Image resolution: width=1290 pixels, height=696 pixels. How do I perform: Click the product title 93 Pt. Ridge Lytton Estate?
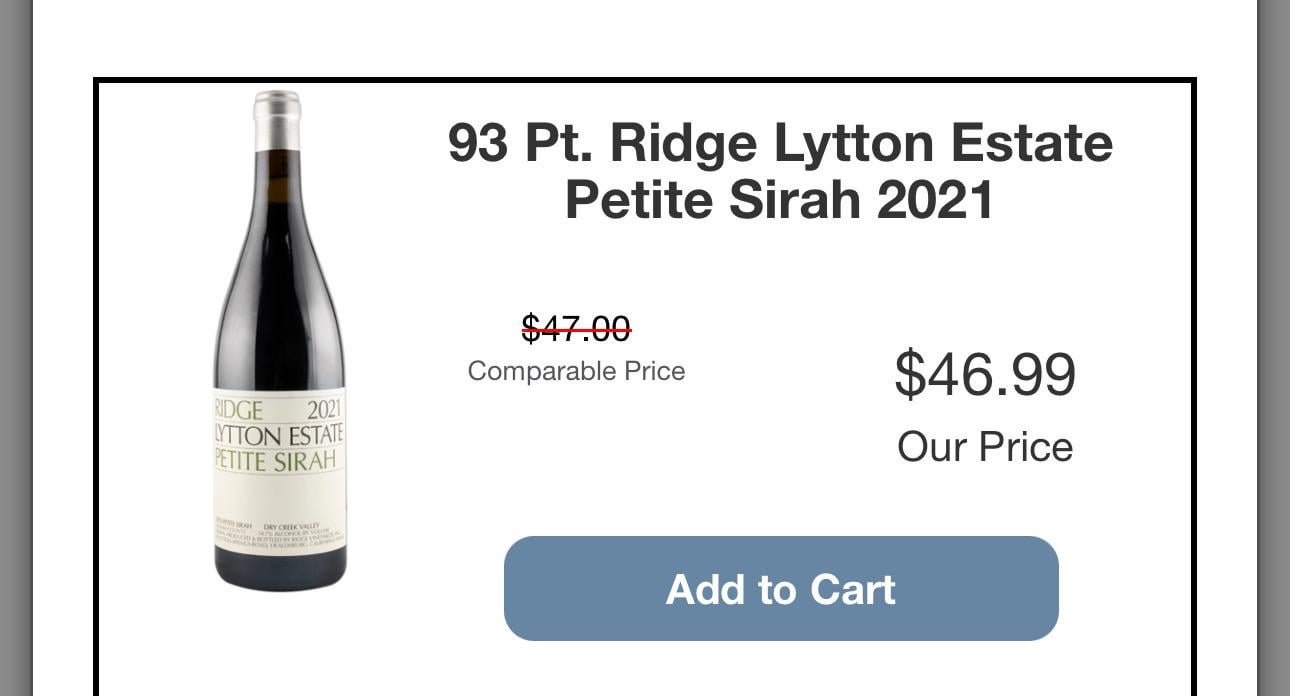pos(780,142)
